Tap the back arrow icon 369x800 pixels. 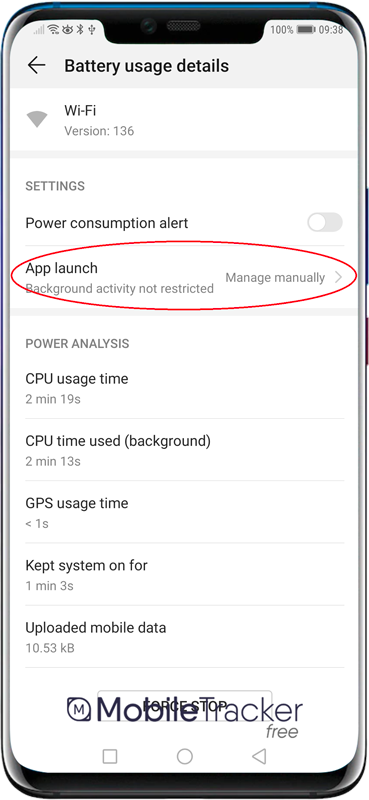pyautogui.click(x=36, y=65)
